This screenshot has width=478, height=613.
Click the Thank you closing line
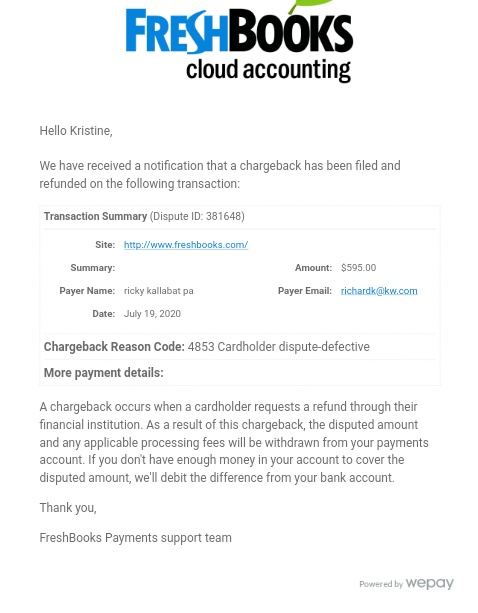pyautogui.click(x=68, y=508)
